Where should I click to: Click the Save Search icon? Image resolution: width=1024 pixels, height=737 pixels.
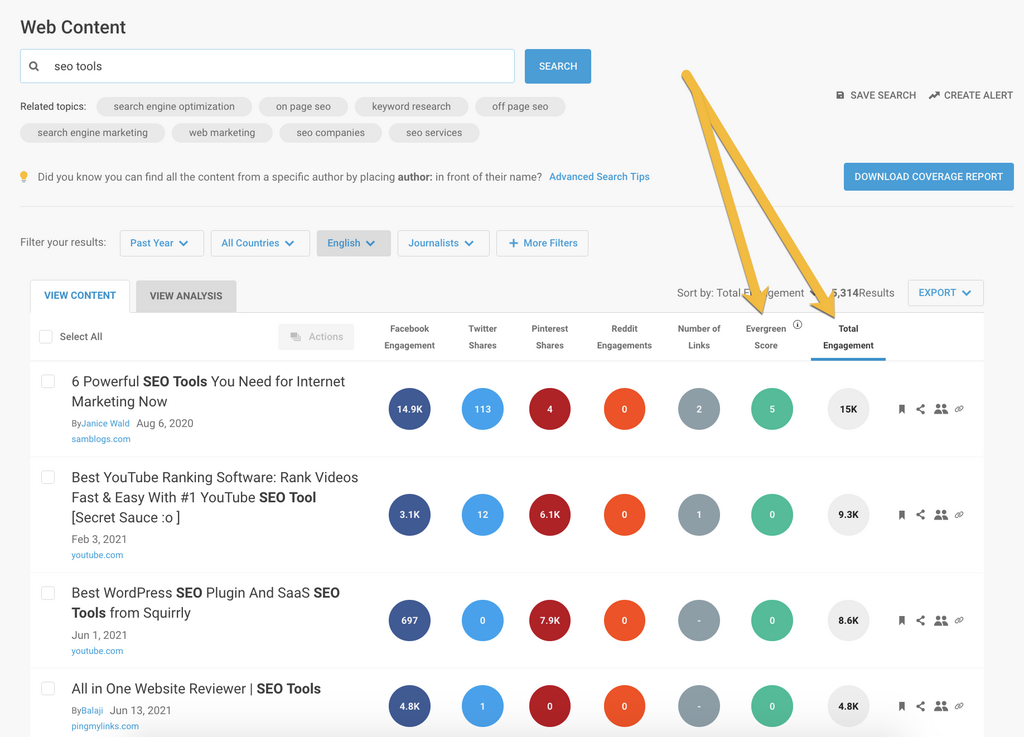(840, 95)
